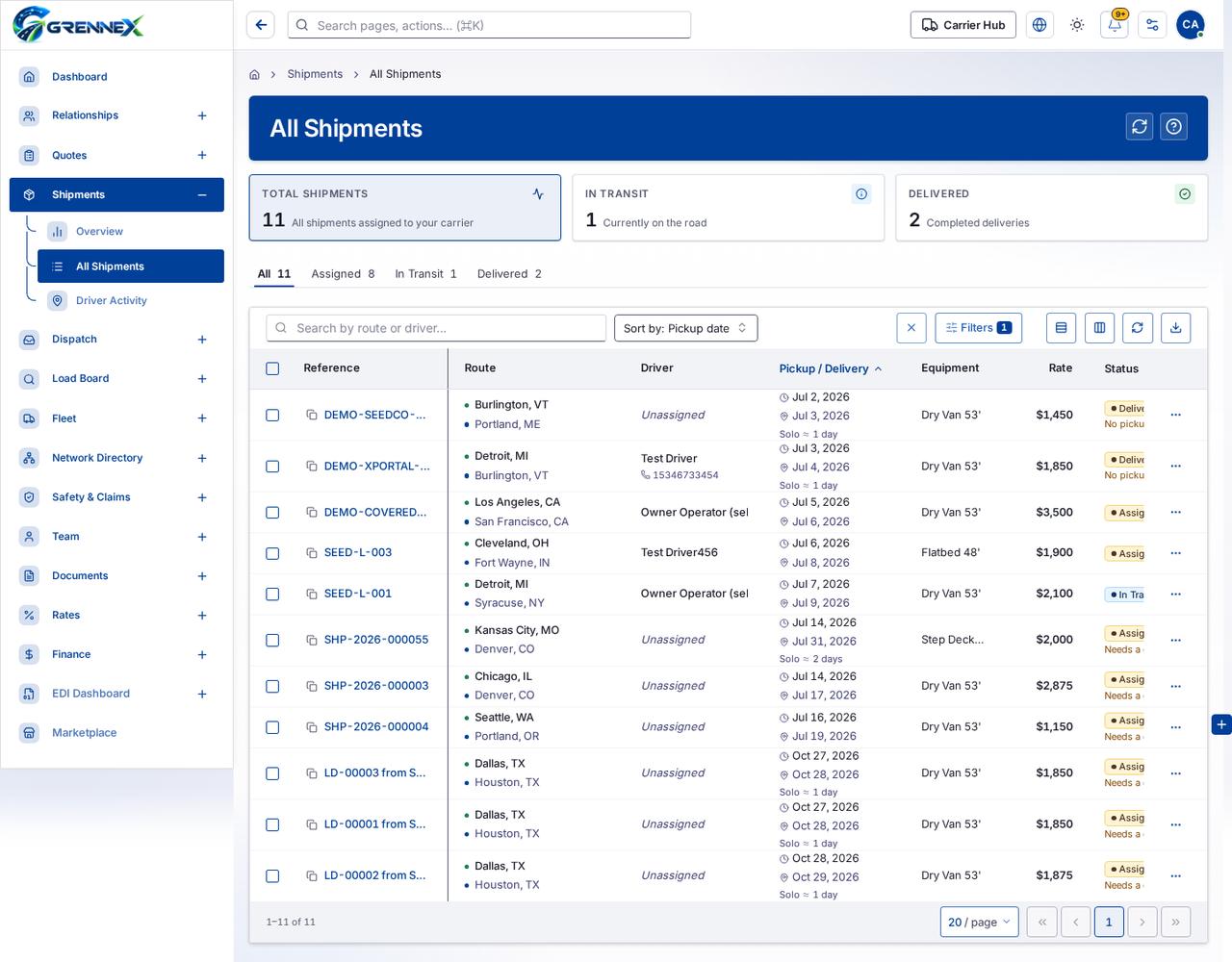Switch to the Assigned 8 tab
This screenshot has height=962, width=1232.
click(343, 274)
